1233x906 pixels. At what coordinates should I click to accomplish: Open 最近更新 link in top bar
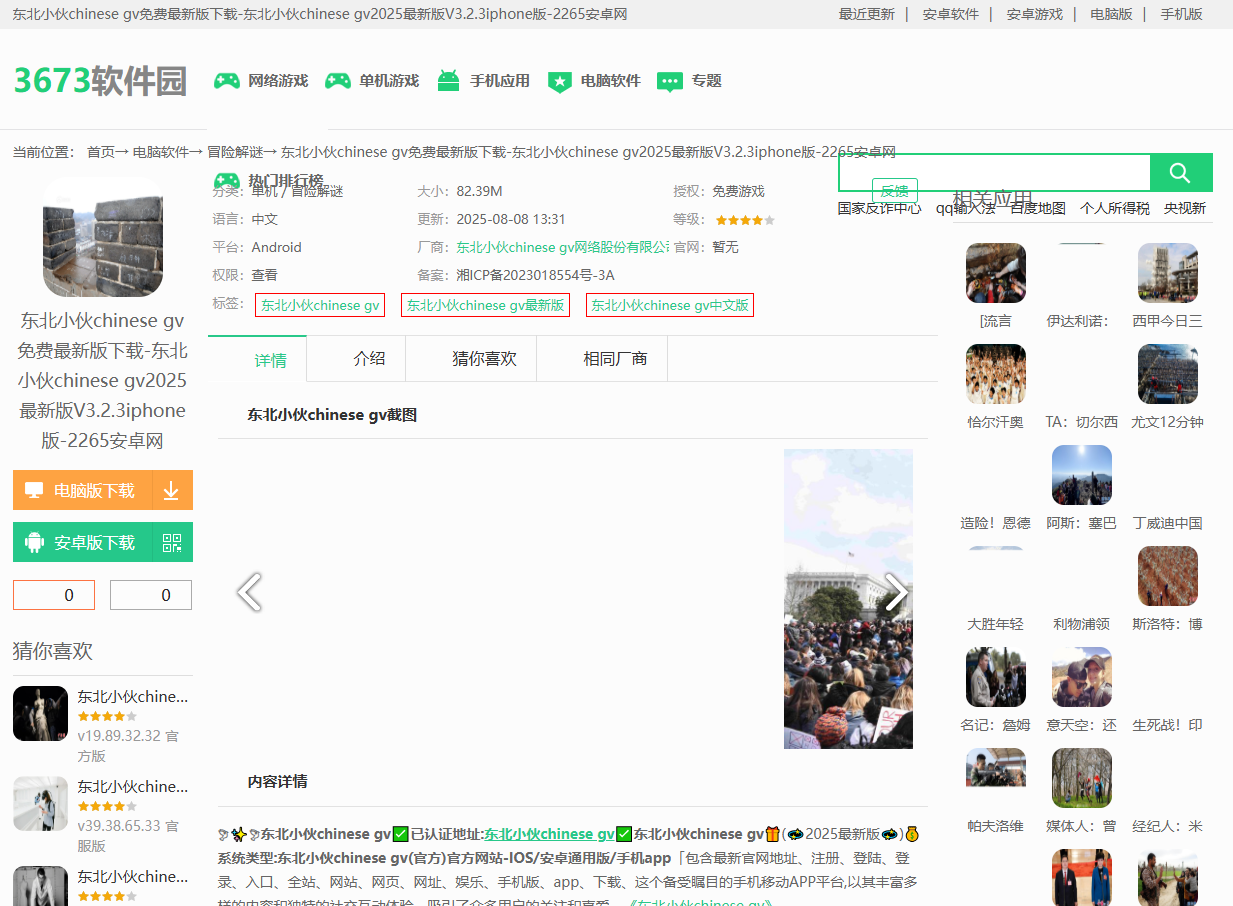(866, 14)
